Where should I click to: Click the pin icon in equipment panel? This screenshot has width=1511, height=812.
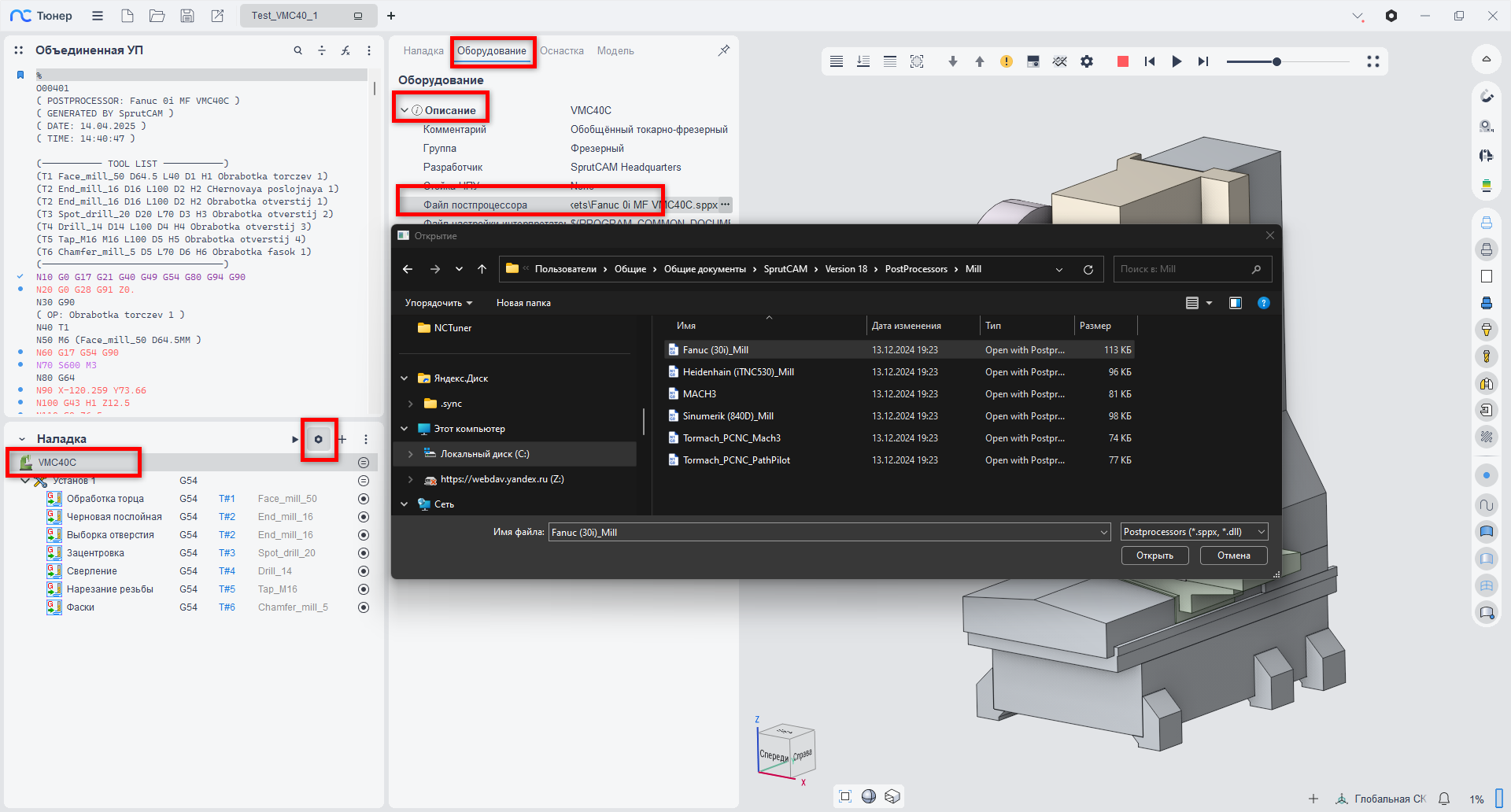click(723, 50)
